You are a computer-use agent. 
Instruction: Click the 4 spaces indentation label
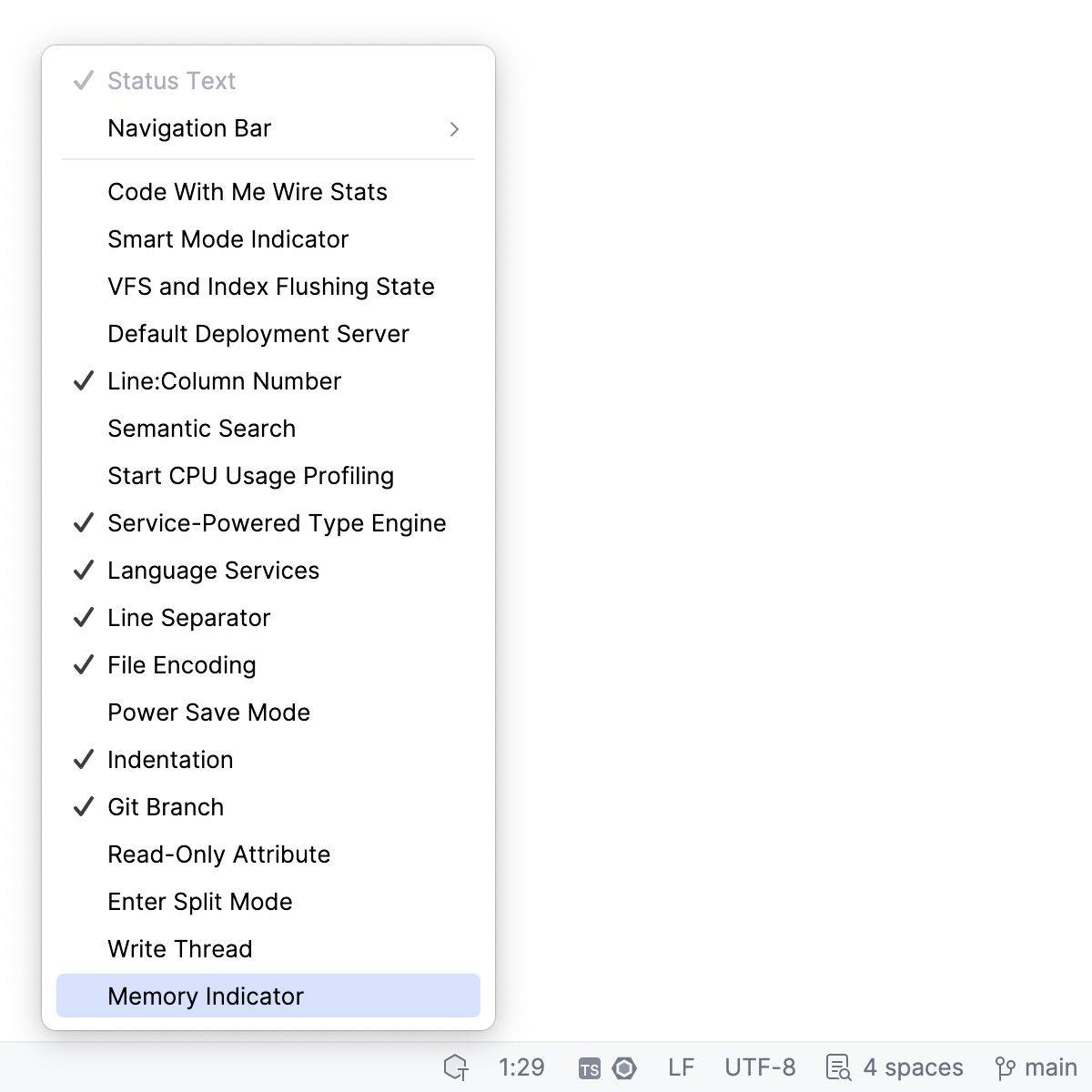914,1067
